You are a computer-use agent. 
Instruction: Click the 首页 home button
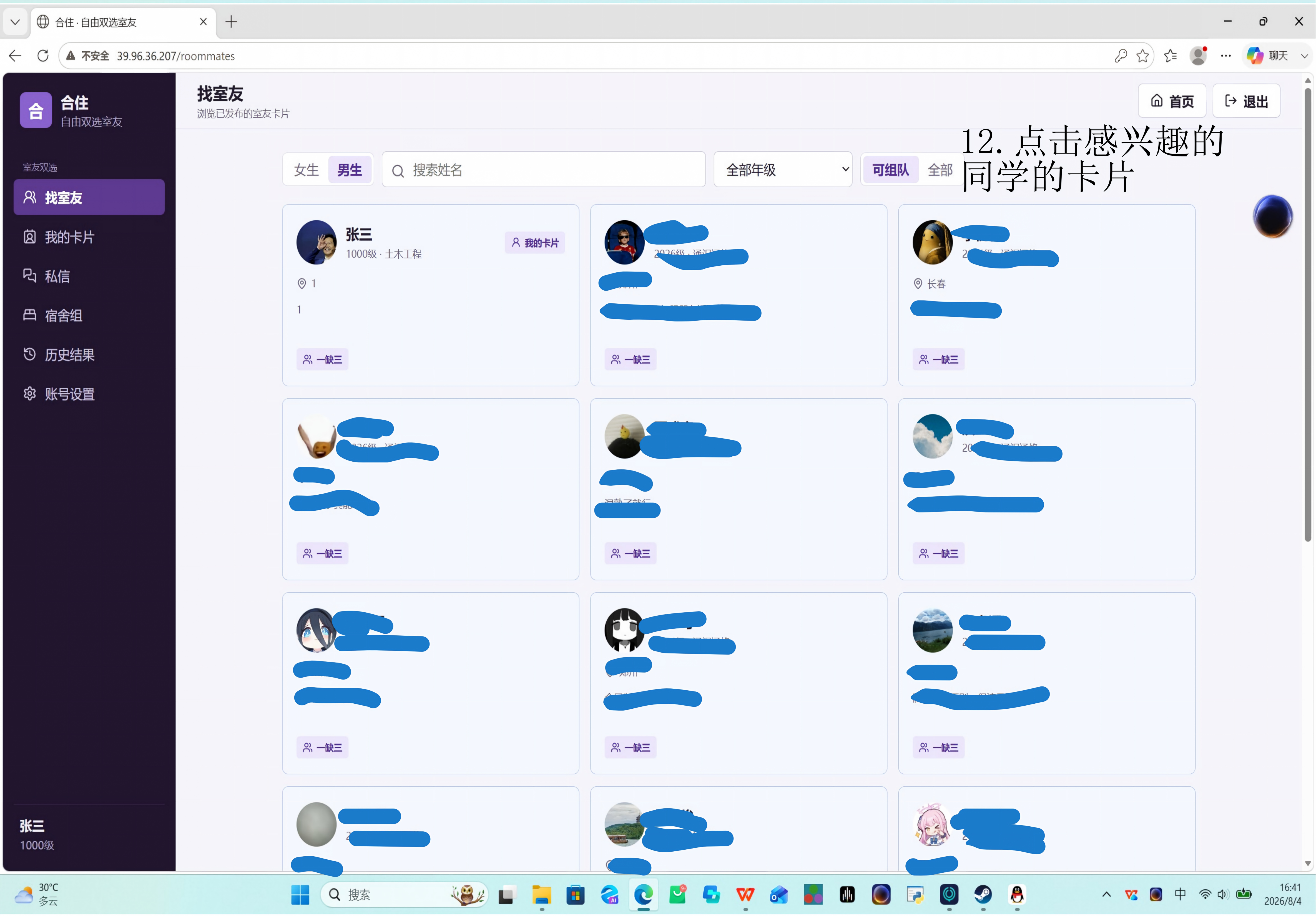point(1172,101)
